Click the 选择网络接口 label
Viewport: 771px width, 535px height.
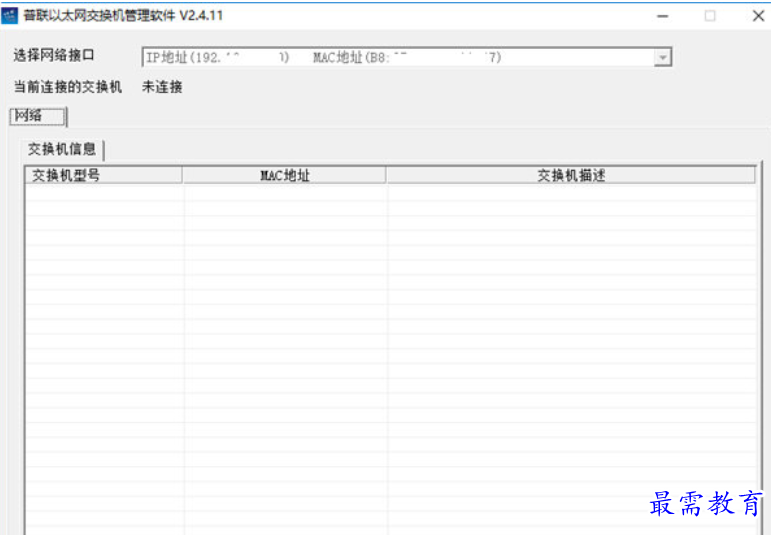tap(54, 55)
